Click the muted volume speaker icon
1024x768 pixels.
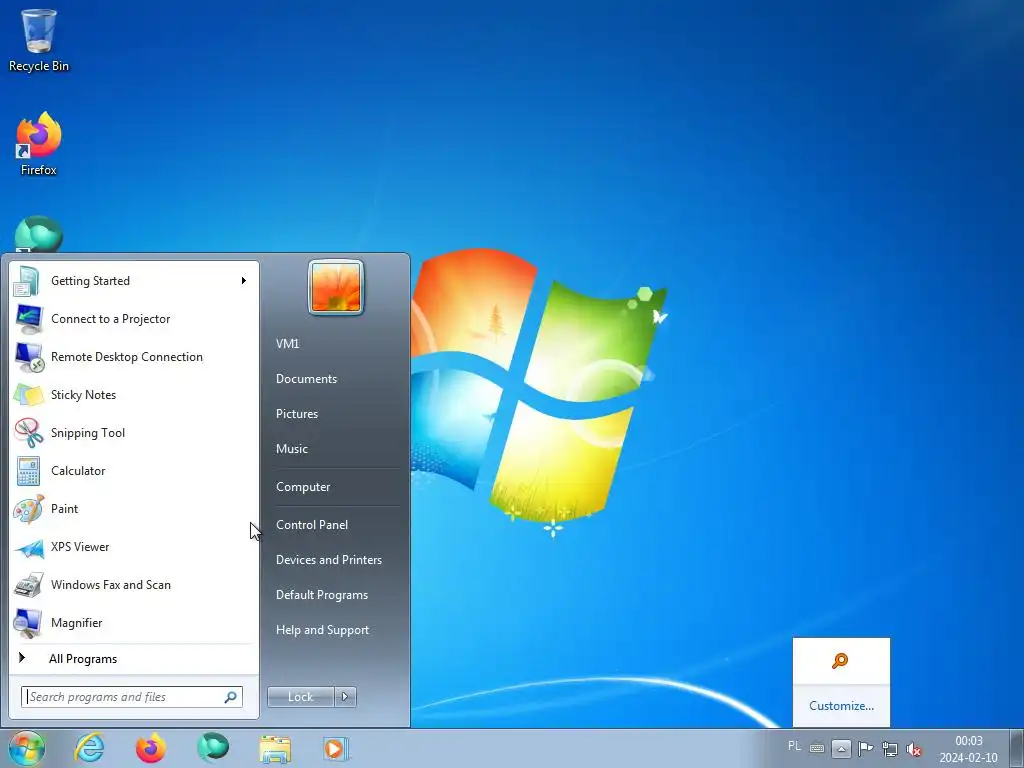pos(914,749)
